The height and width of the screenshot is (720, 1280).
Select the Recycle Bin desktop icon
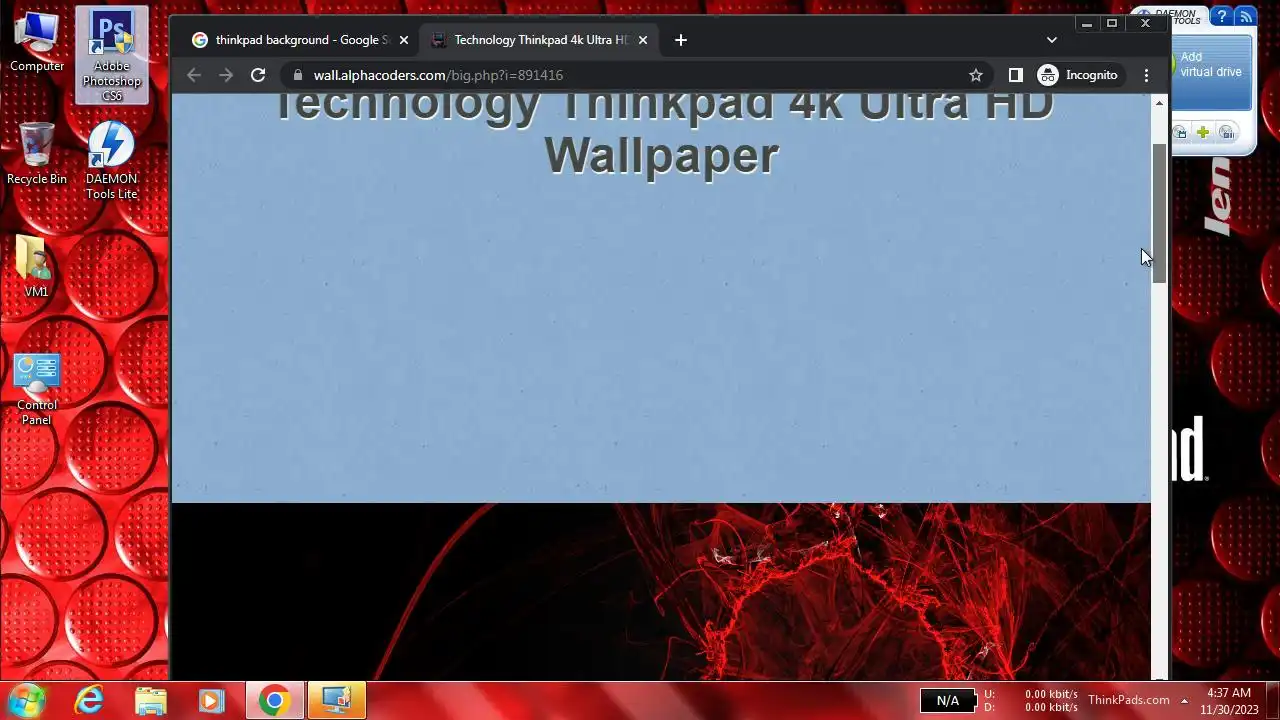(37, 154)
